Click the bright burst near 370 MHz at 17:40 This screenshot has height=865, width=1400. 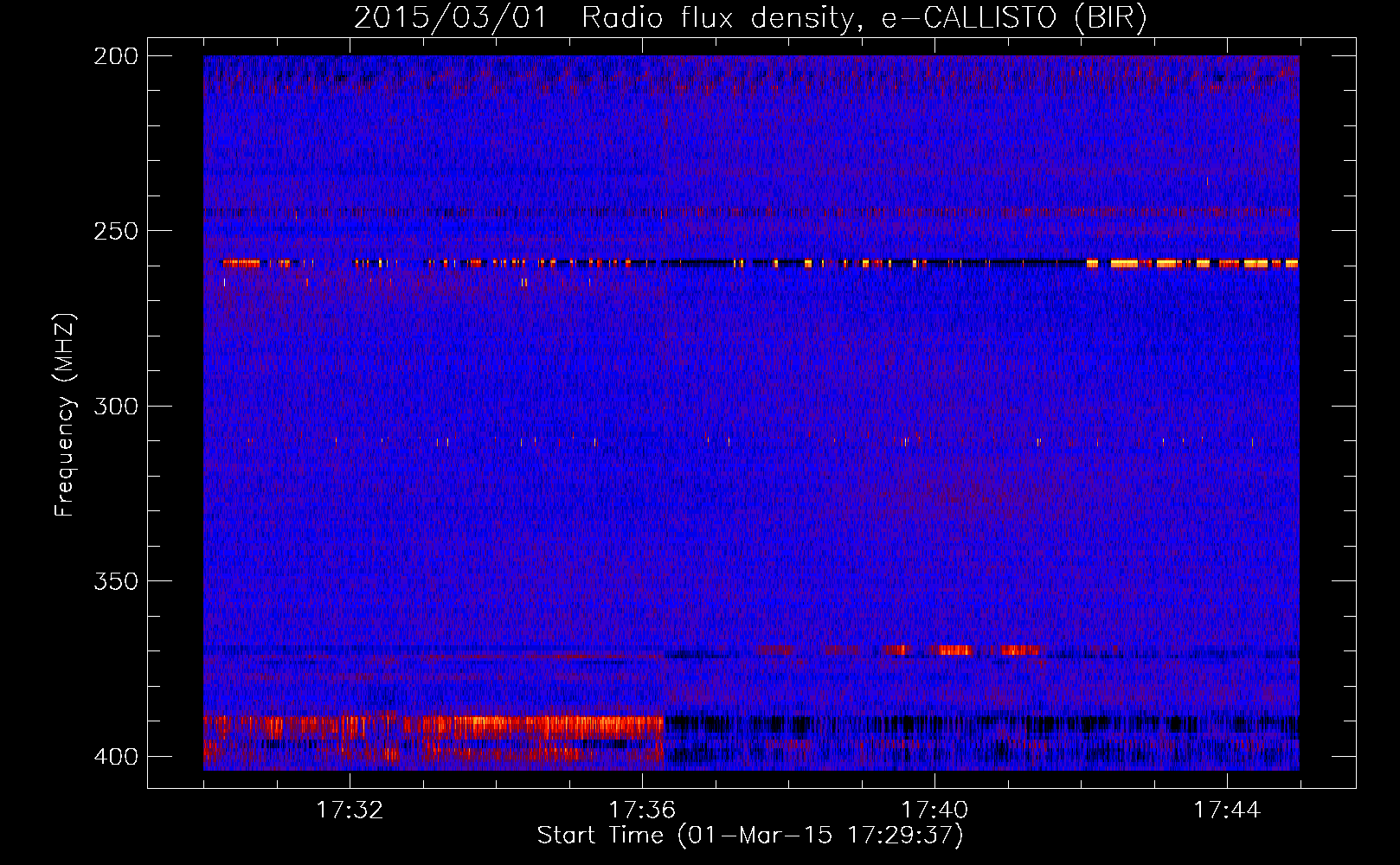(956, 650)
